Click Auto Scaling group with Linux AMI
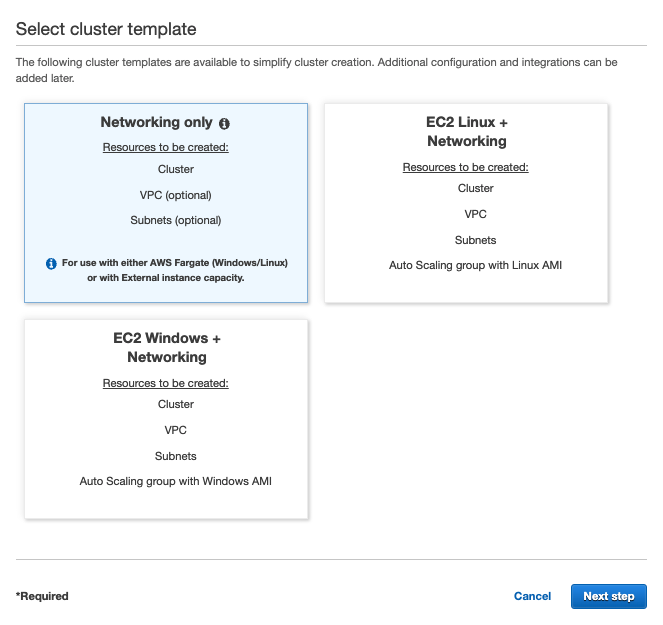Image resolution: width=663 pixels, height=625 pixels. [x=482, y=265]
